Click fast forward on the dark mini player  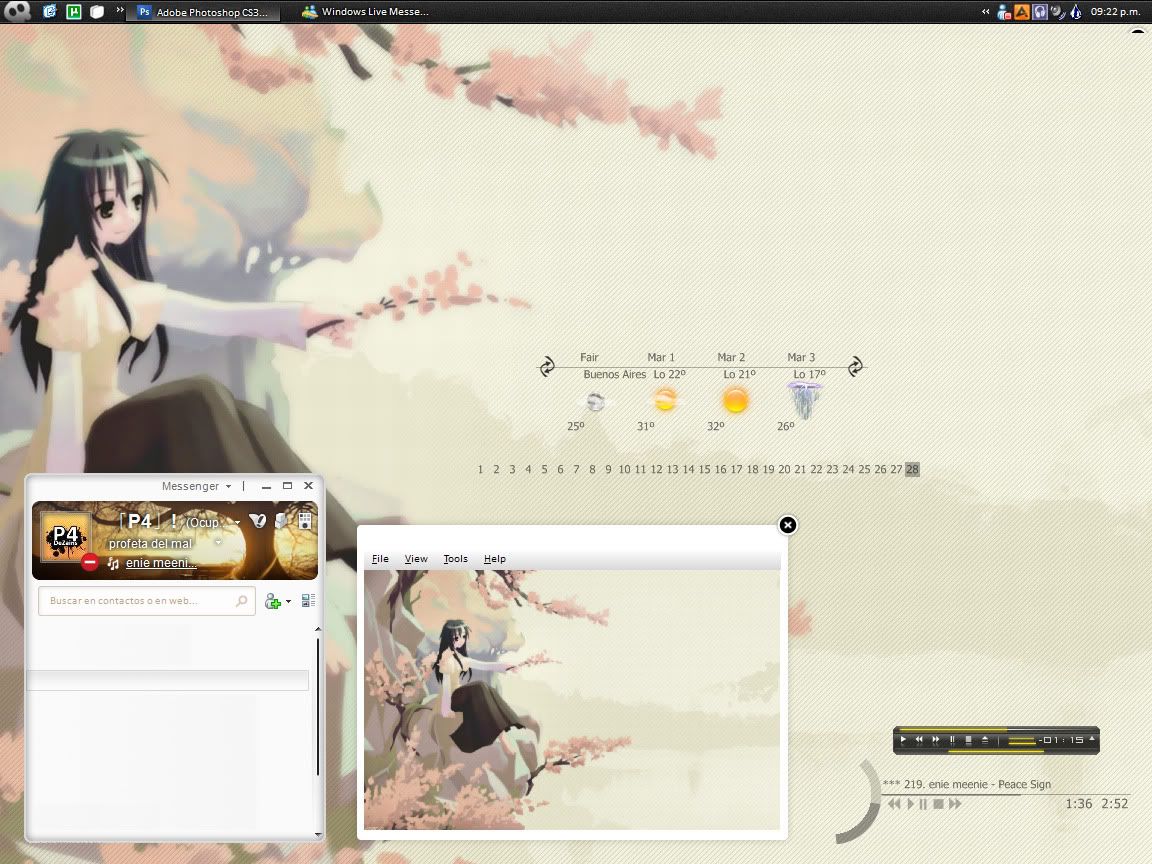[935, 740]
